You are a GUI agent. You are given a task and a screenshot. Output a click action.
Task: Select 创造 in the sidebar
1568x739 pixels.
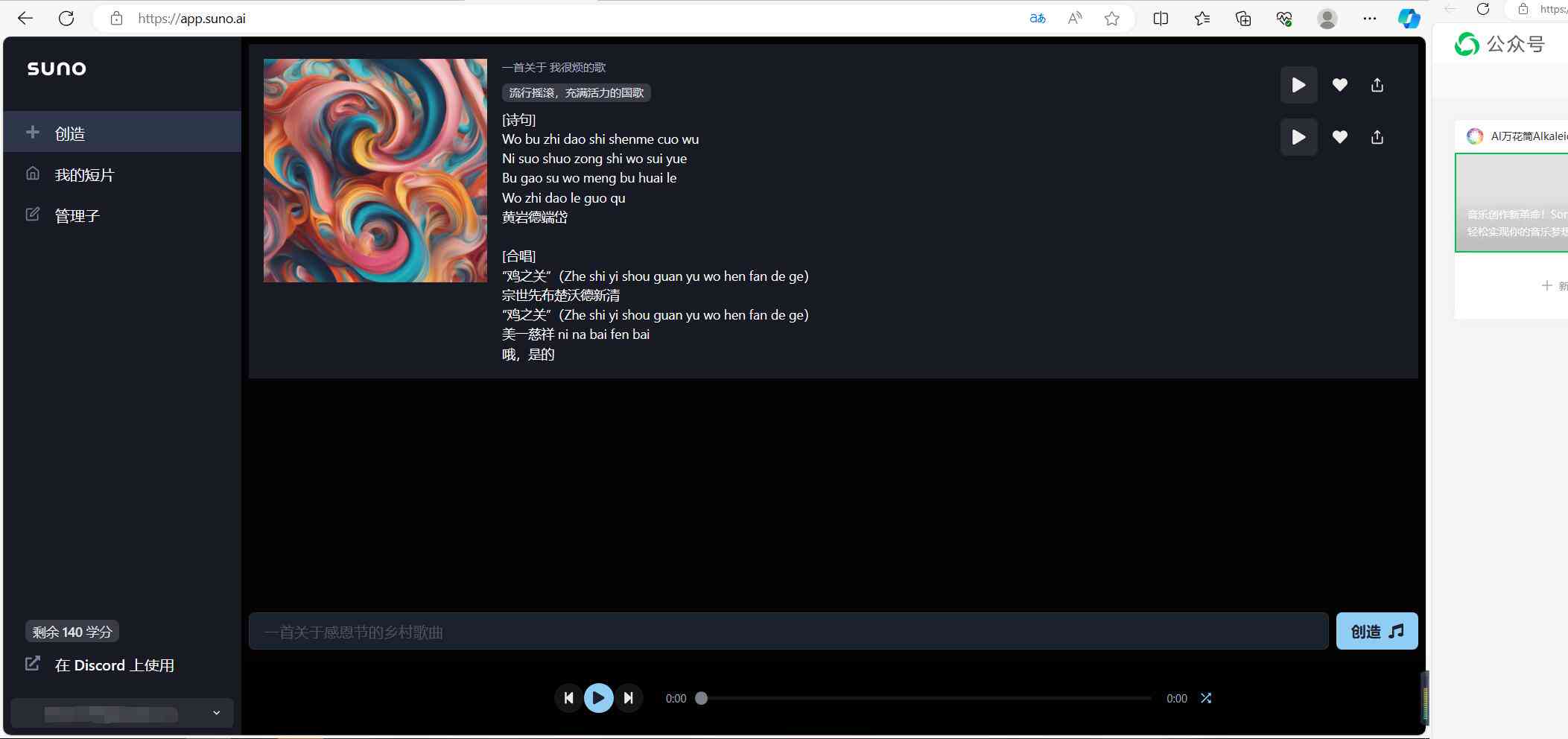point(122,133)
